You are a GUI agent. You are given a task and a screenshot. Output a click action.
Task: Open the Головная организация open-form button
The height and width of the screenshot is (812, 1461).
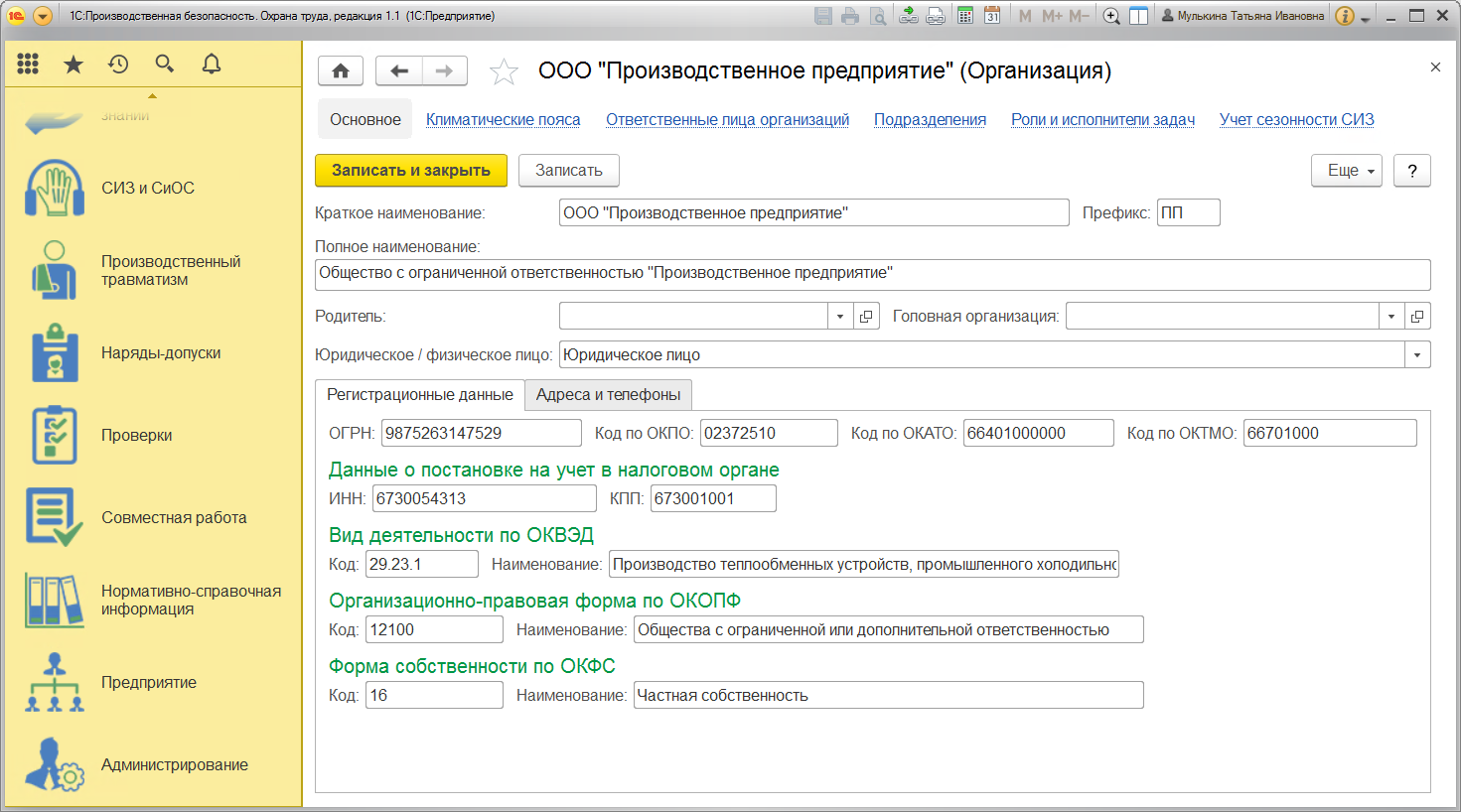1417,317
